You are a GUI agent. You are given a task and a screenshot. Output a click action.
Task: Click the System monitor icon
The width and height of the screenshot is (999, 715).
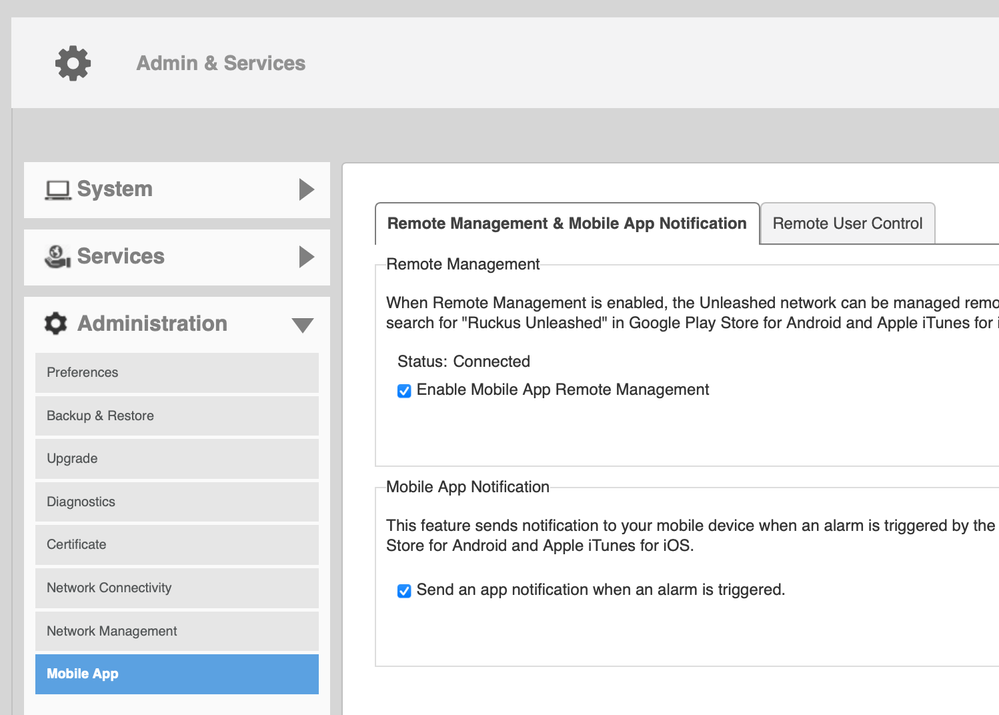[x=58, y=190]
